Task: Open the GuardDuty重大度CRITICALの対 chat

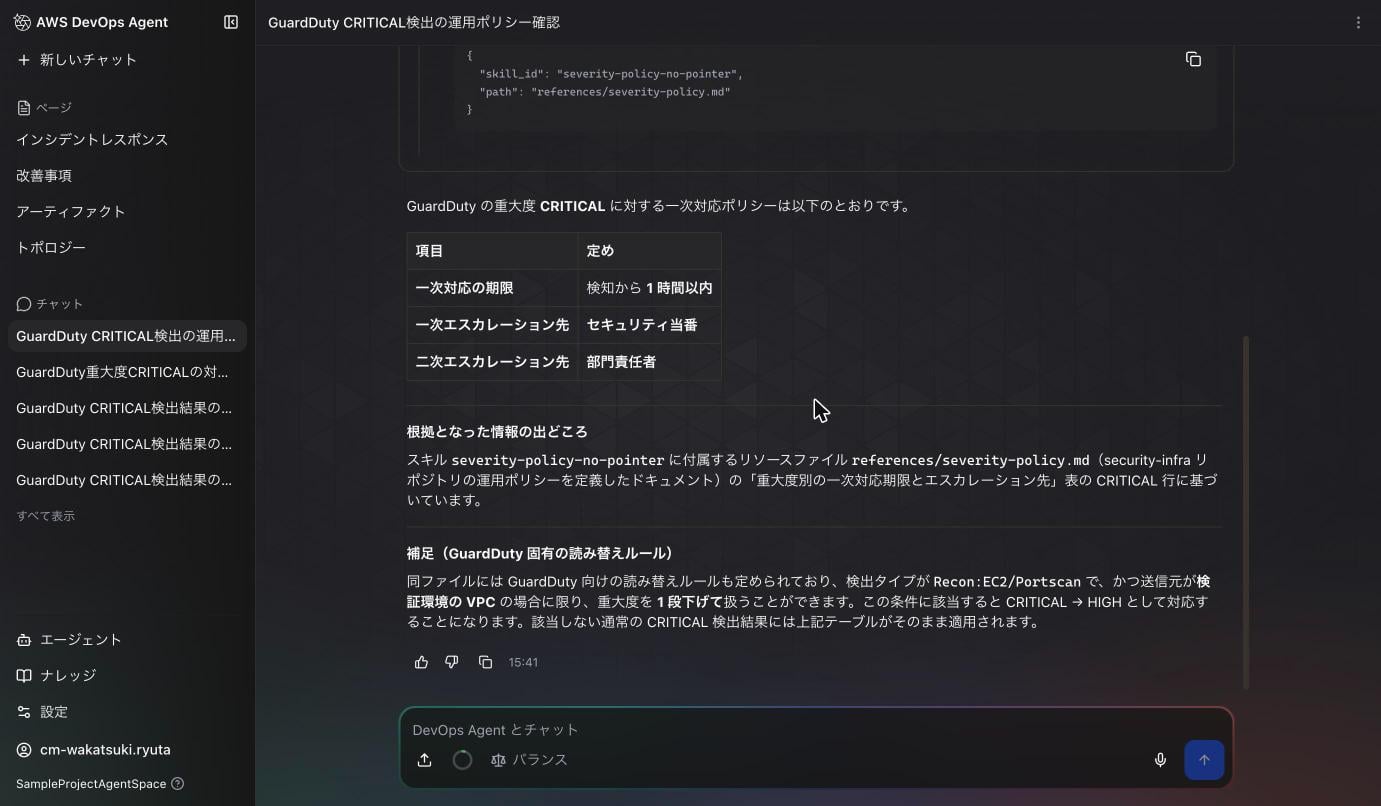Action: click(127, 372)
